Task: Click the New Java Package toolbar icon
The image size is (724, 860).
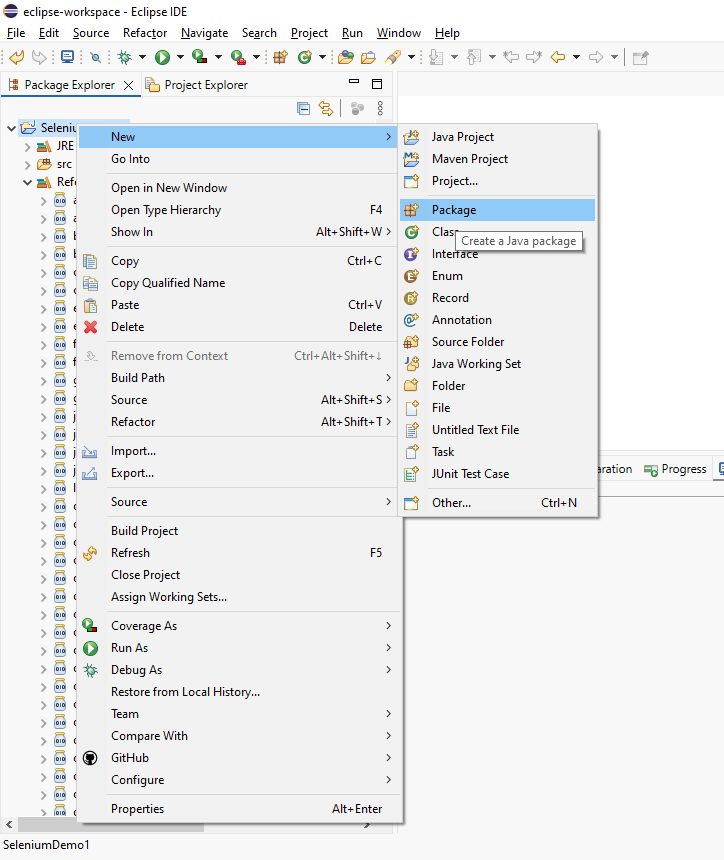Action: [280, 57]
